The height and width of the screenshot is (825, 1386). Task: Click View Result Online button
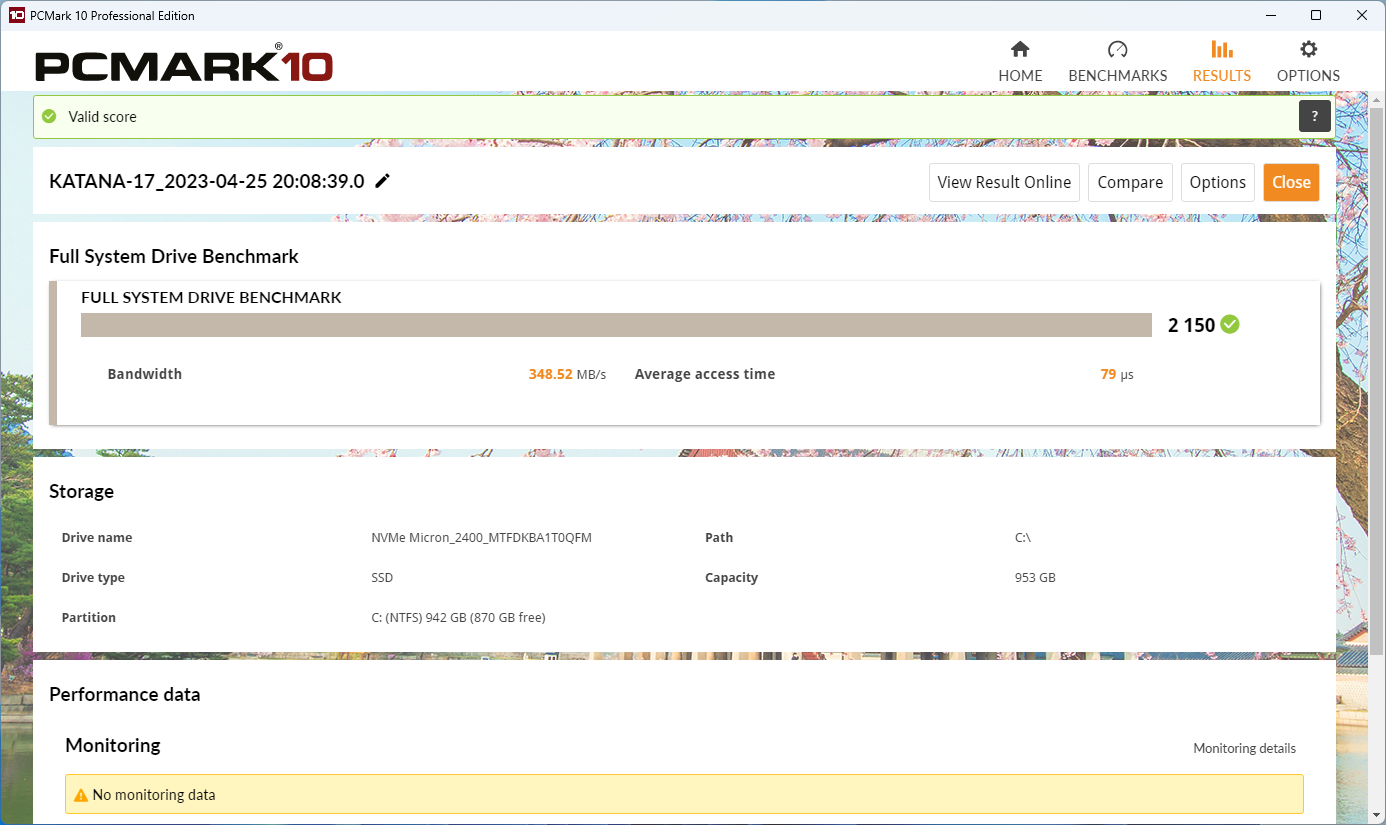pyautogui.click(x=1004, y=182)
